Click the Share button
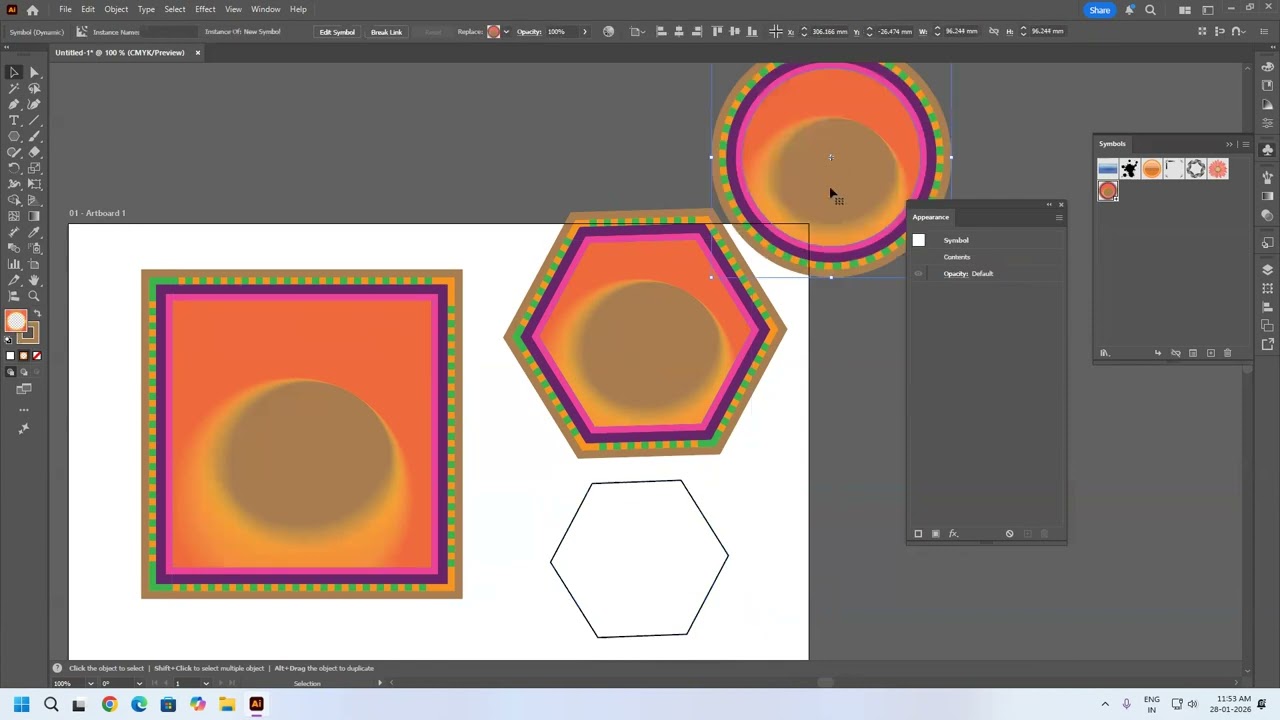This screenshot has height=720, width=1280. 1099,10
